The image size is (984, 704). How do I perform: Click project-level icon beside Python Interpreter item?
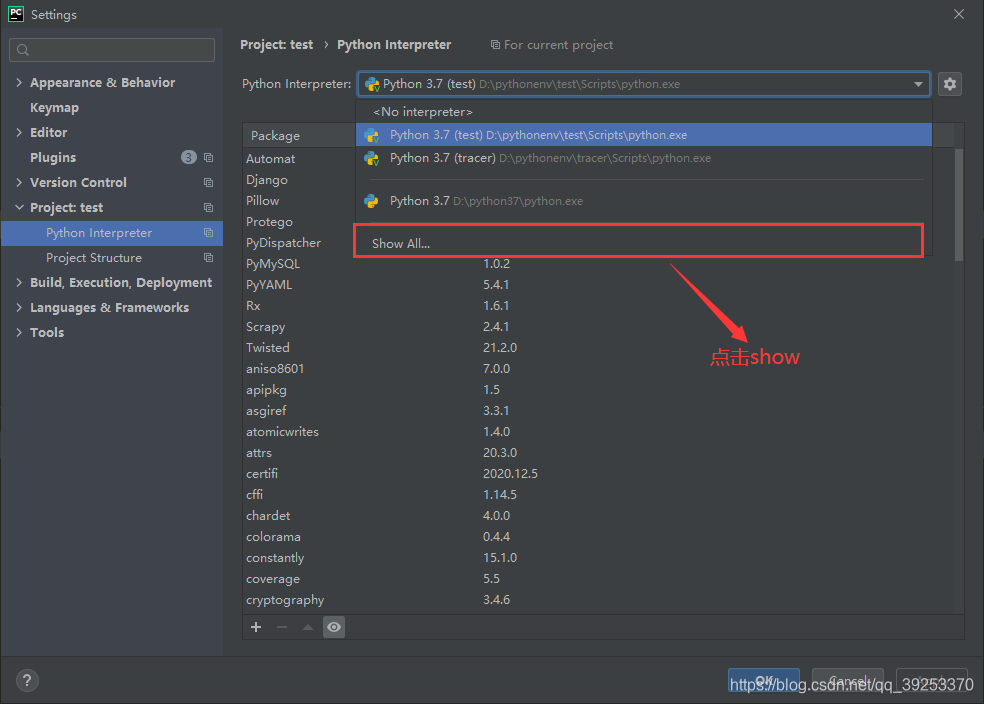[208, 233]
